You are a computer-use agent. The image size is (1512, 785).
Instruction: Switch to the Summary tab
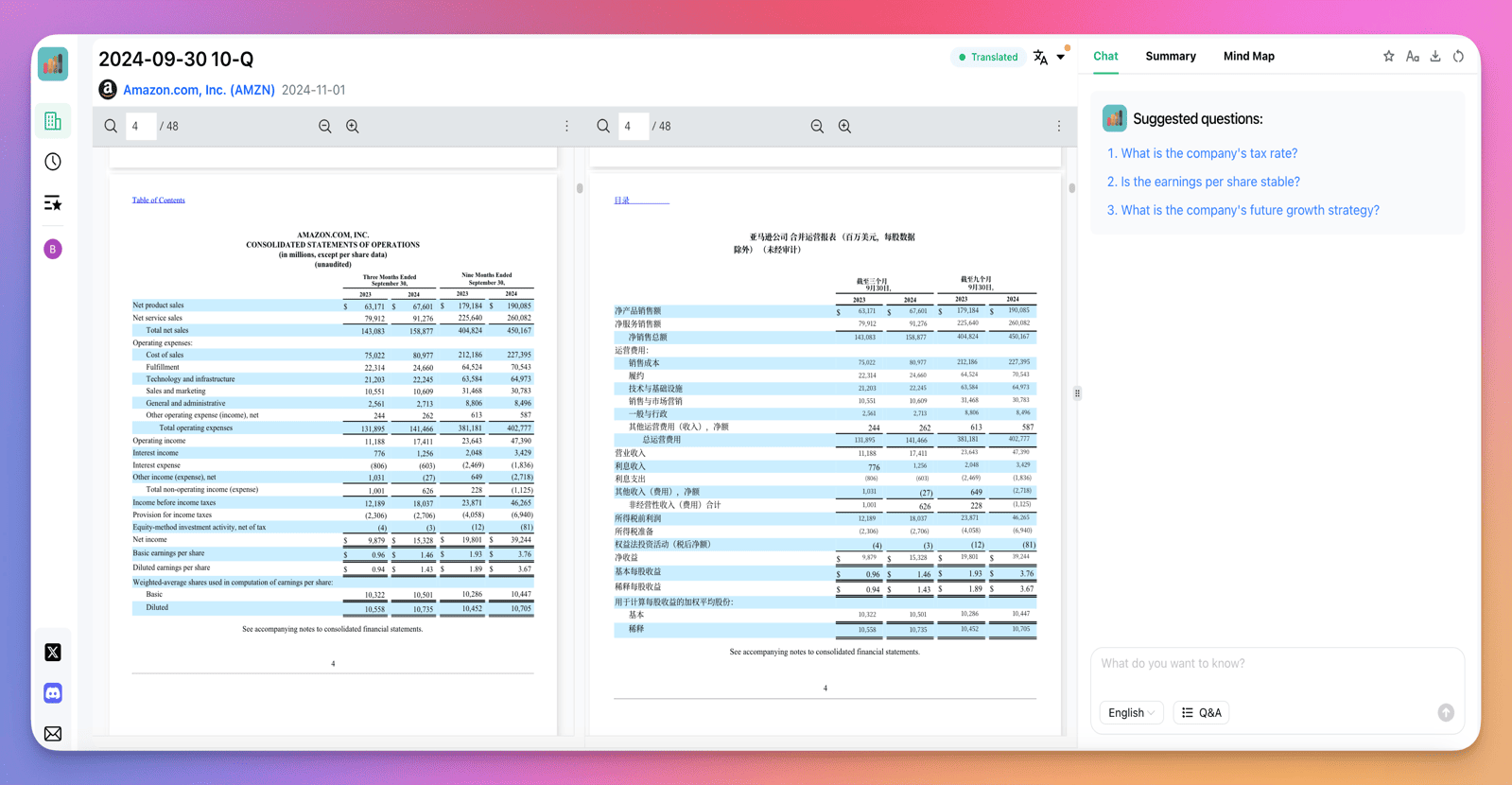1171,57
